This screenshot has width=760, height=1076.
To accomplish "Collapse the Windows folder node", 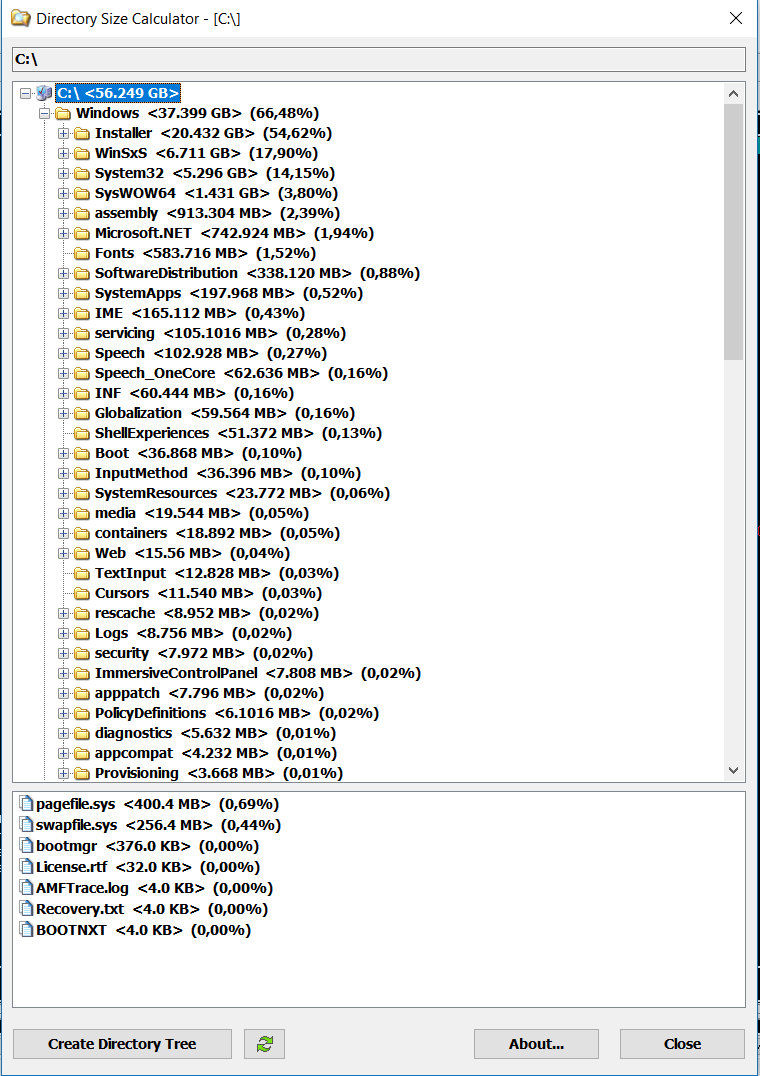I will pyautogui.click(x=45, y=113).
